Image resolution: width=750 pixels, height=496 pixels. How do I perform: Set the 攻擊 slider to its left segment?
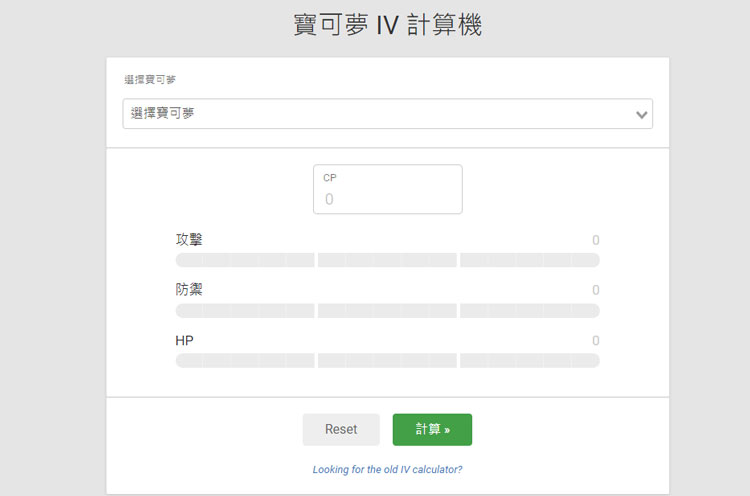click(245, 260)
